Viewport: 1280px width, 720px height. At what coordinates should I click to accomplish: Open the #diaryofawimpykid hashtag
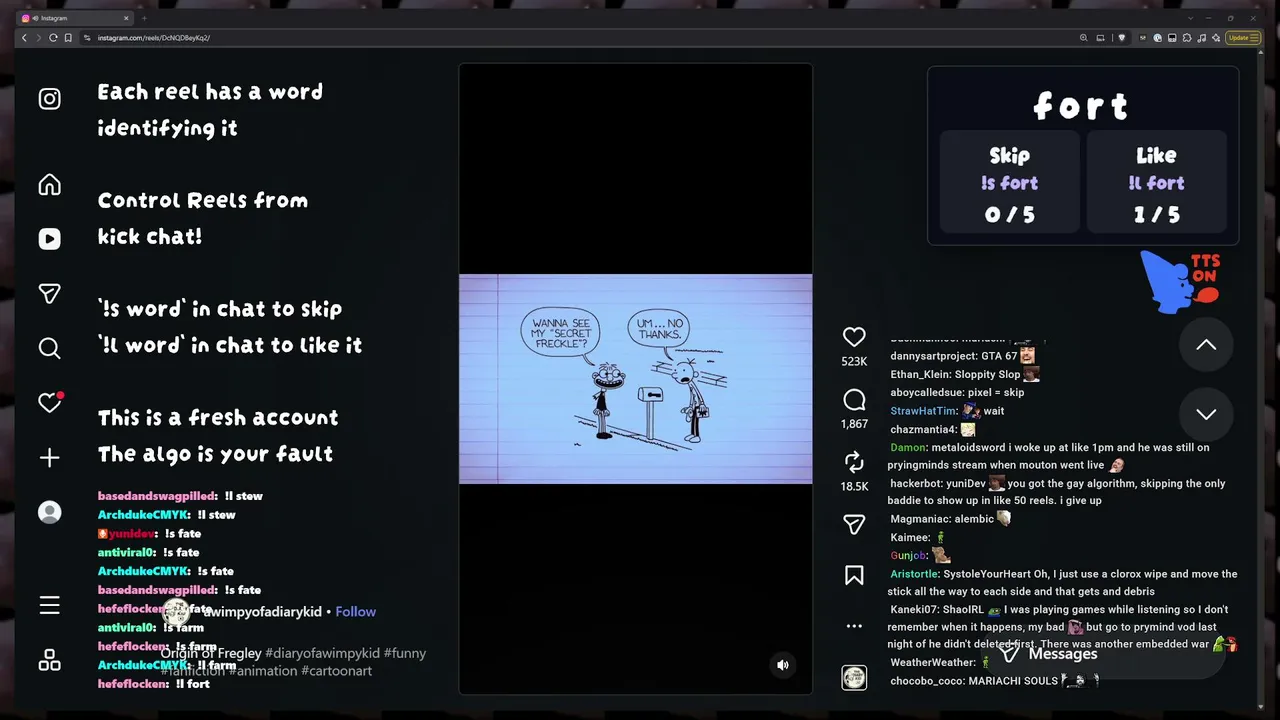click(321, 653)
